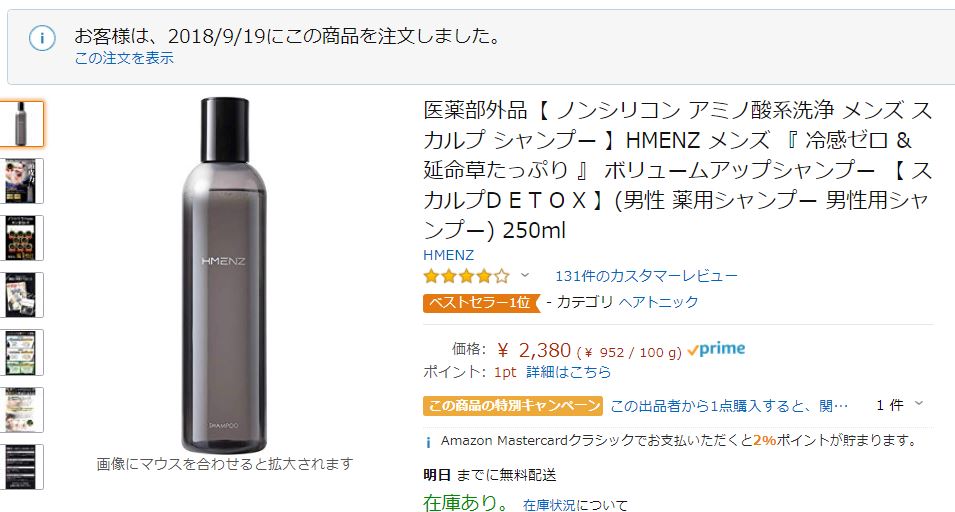Select the last thumbnail in the strip
The width and height of the screenshot is (955, 512).
21,467
